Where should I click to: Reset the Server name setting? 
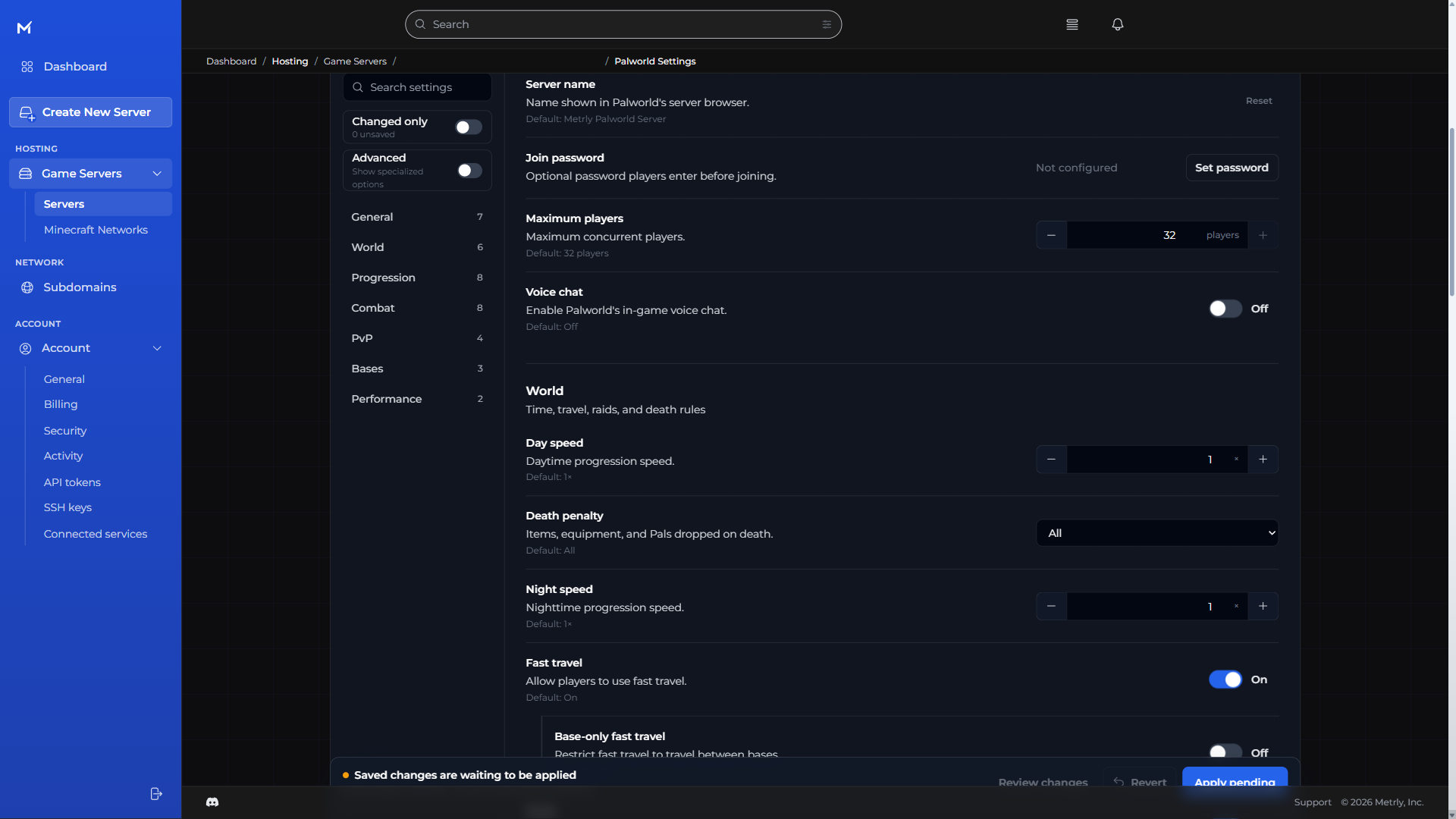tap(1259, 101)
